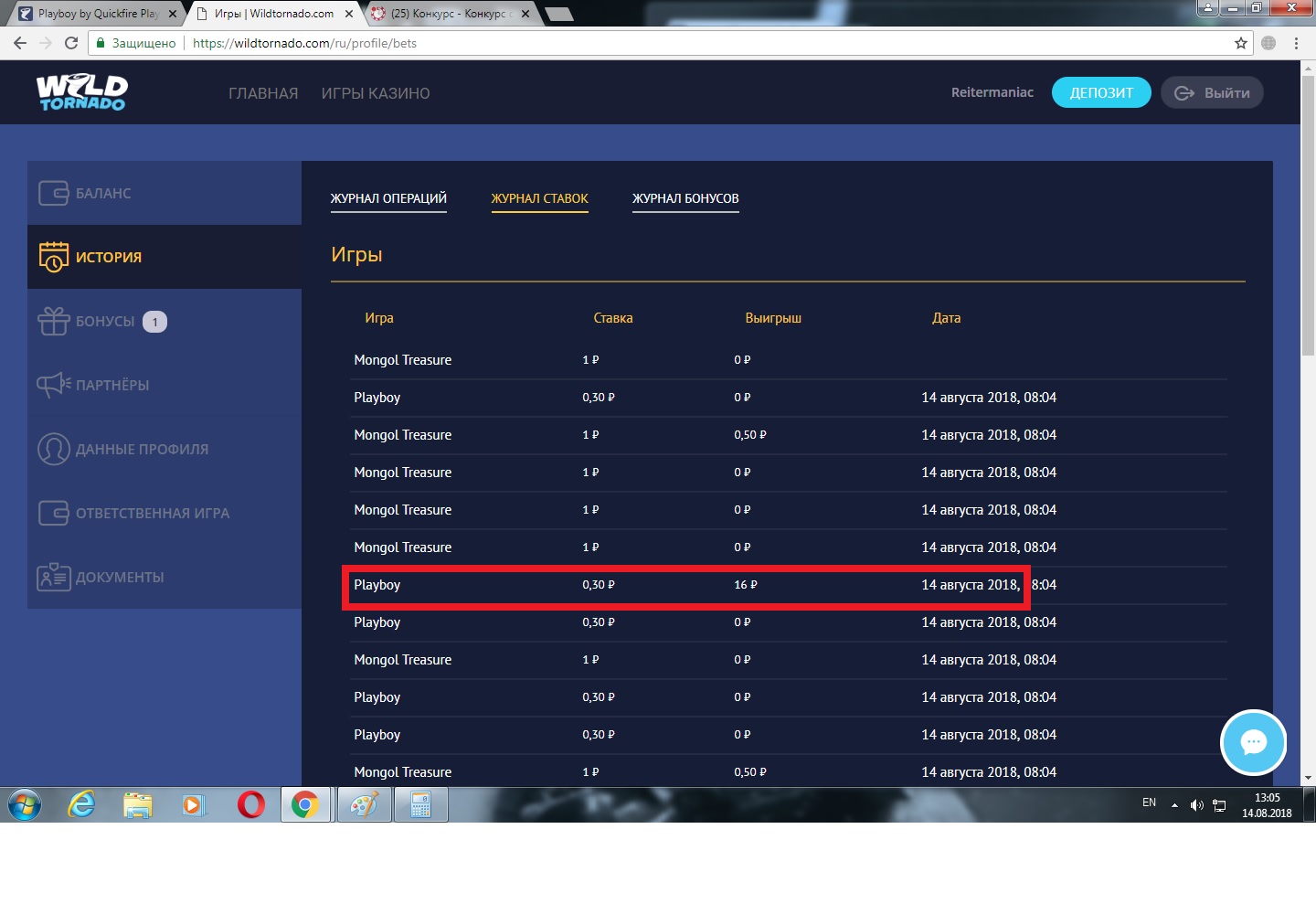The image size is (1316, 914).
Task: Click the Выйти logout button
Action: click(1212, 92)
